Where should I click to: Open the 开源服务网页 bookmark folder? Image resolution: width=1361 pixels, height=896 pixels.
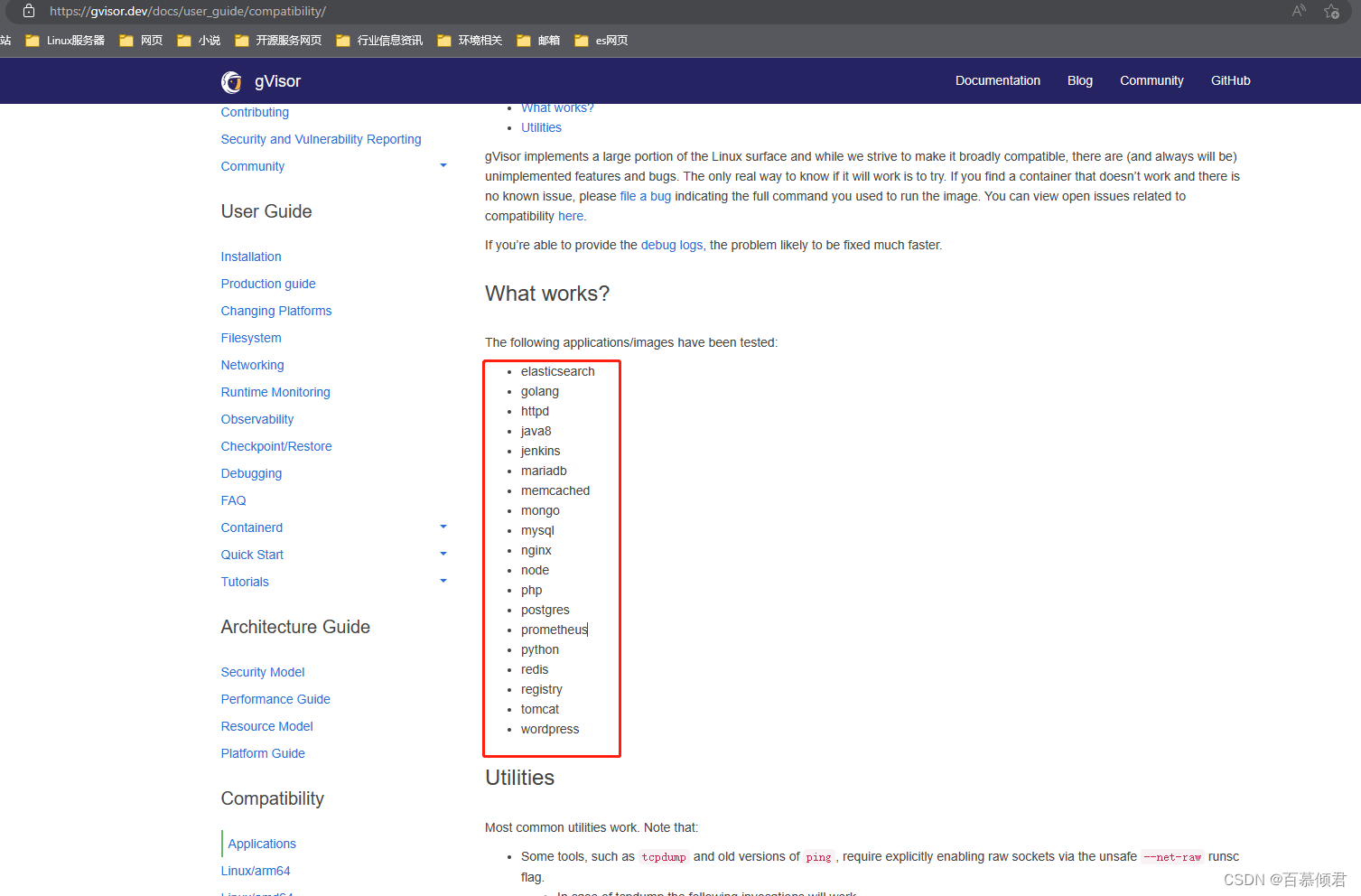278,41
